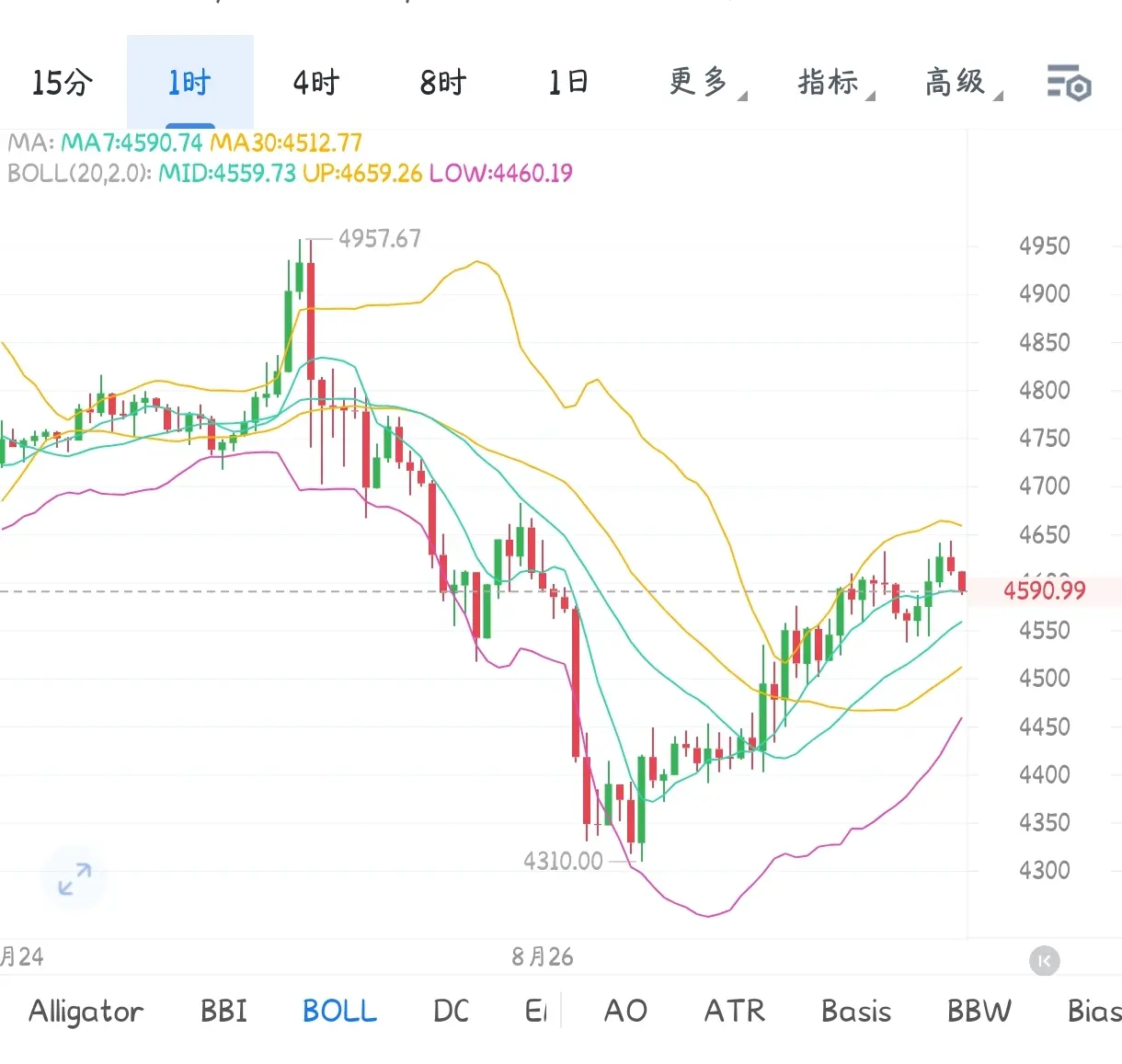
Task: Select the Basis indicator
Action: 856,1012
